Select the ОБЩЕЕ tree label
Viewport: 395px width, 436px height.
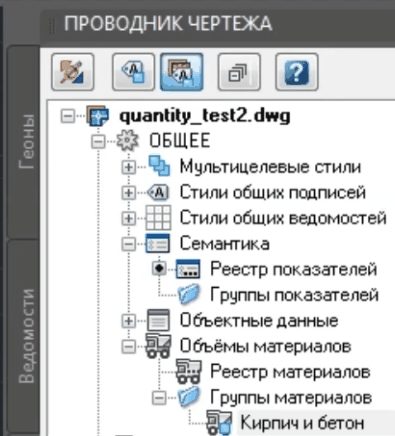(180, 141)
